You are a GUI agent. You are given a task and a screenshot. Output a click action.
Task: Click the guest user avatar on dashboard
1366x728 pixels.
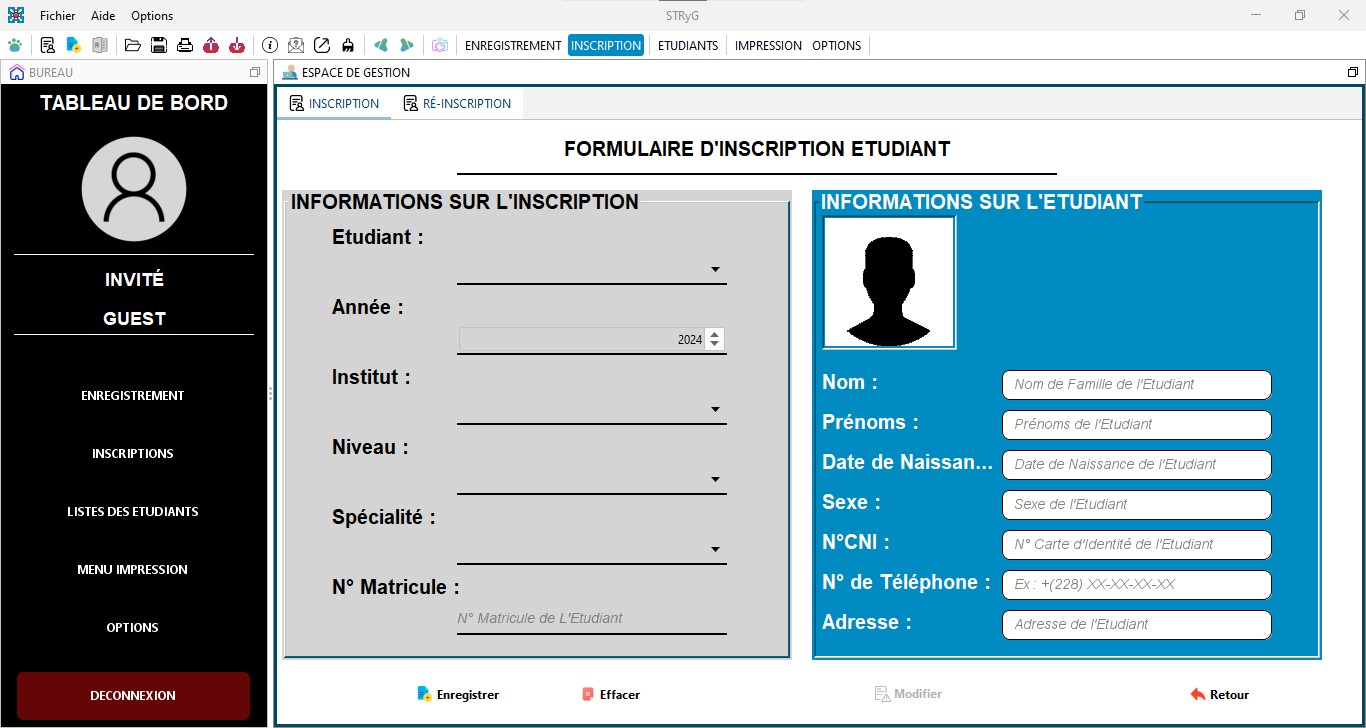click(134, 189)
